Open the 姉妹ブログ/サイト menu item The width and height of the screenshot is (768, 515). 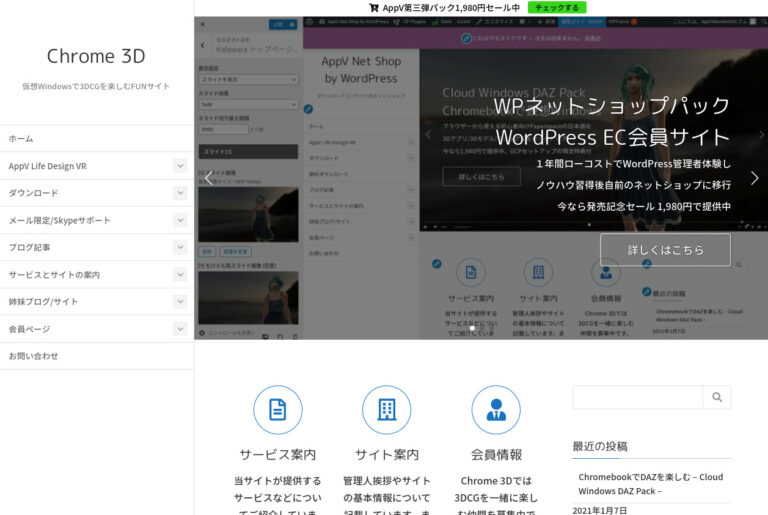click(43, 302)
